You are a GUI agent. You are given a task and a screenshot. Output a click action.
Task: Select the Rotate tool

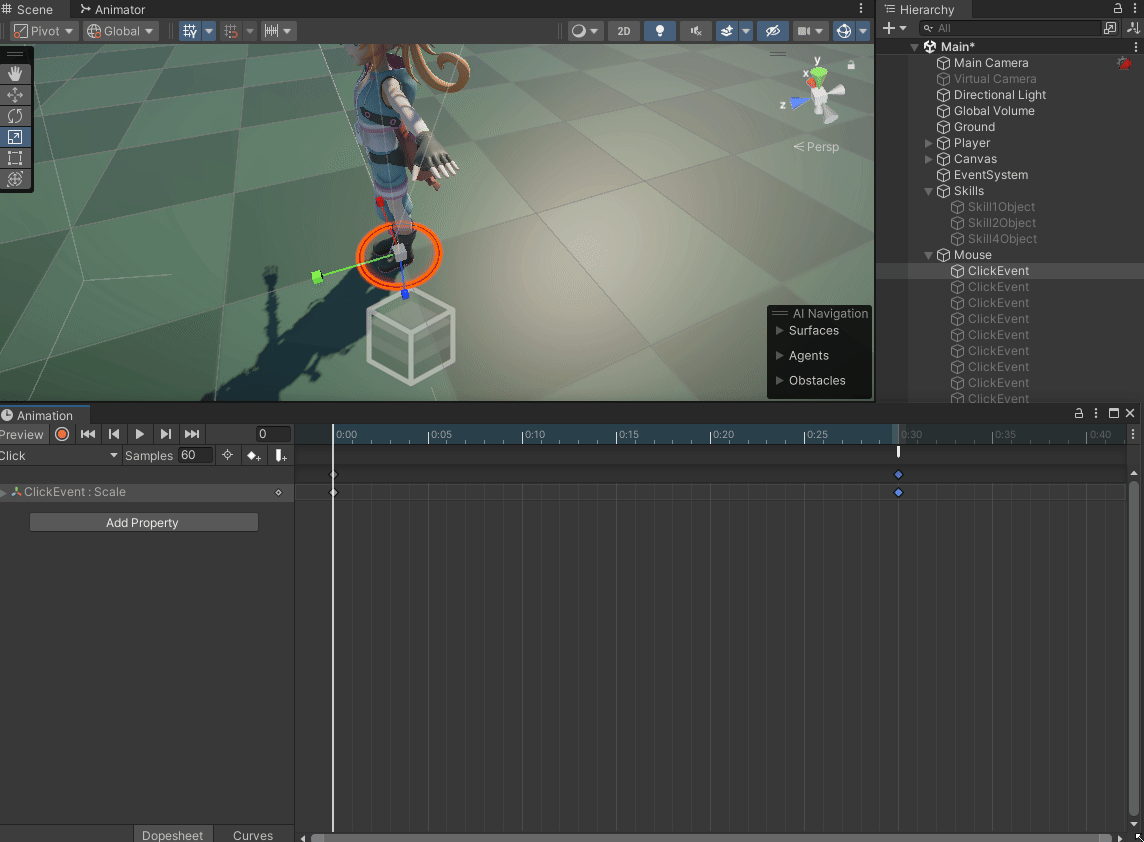pyautogui.click(x=15, y=116)
